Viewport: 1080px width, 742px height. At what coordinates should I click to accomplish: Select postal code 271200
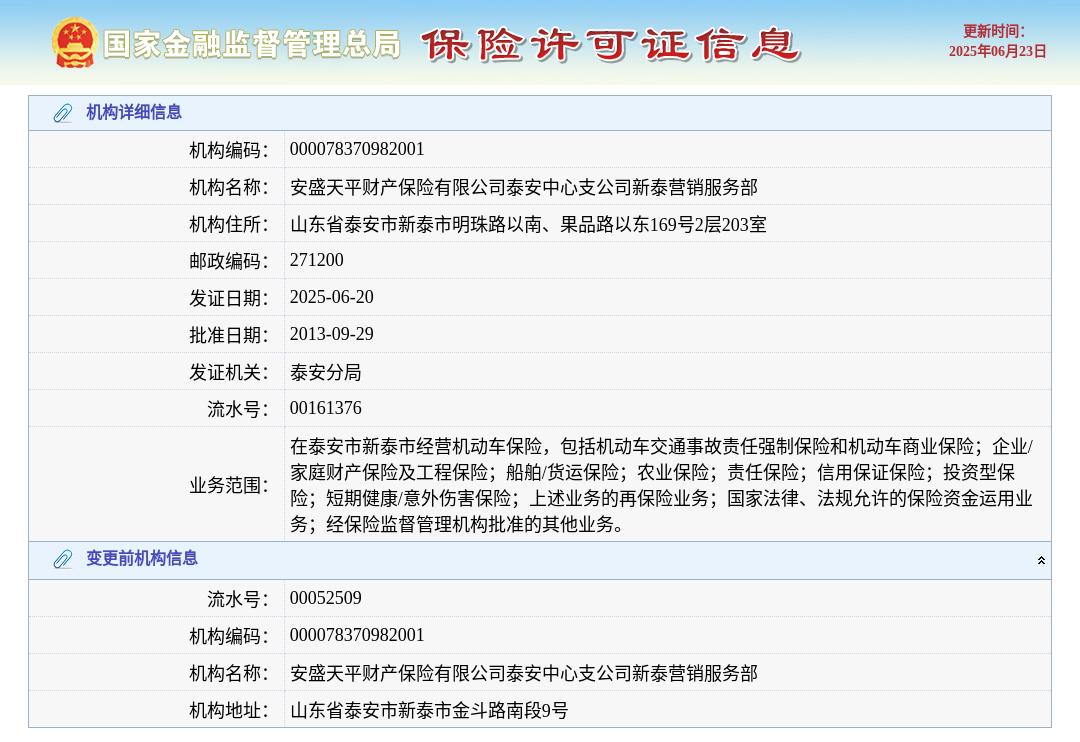[316, 260]
